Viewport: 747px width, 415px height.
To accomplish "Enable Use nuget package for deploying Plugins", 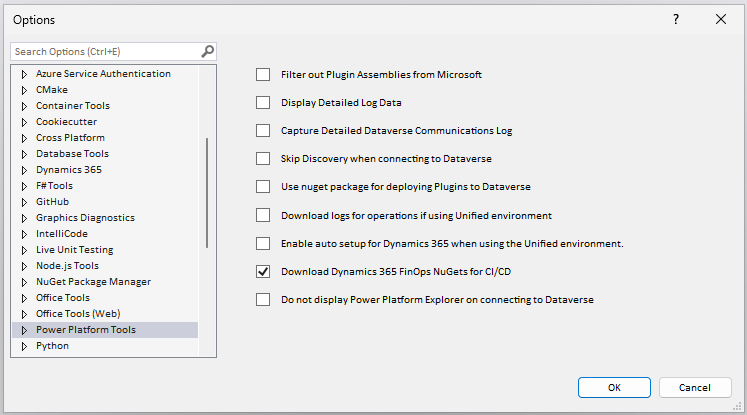I will pyautogui.click(x=263, y=186).
